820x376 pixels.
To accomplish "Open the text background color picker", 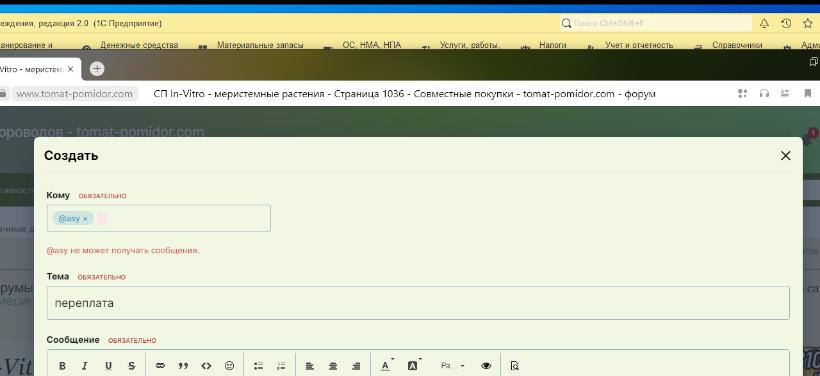I will pyautogui.click(x=413, y=366).
